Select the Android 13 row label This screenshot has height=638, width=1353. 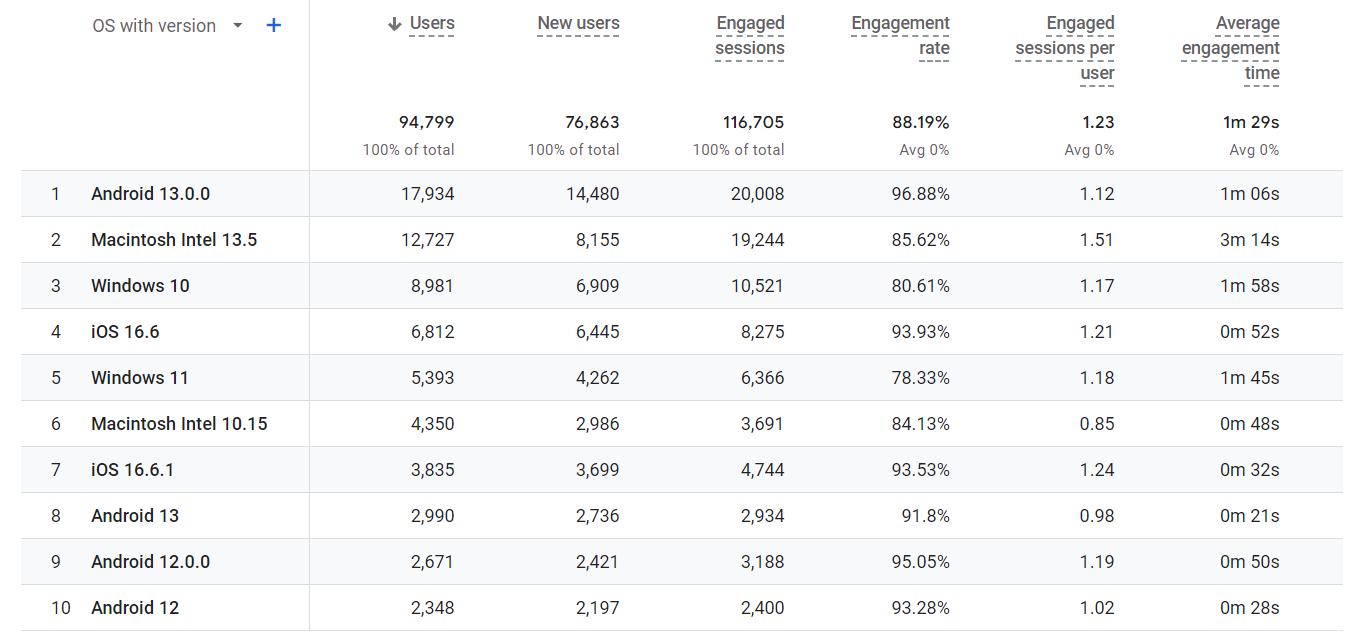pos(135,516)
